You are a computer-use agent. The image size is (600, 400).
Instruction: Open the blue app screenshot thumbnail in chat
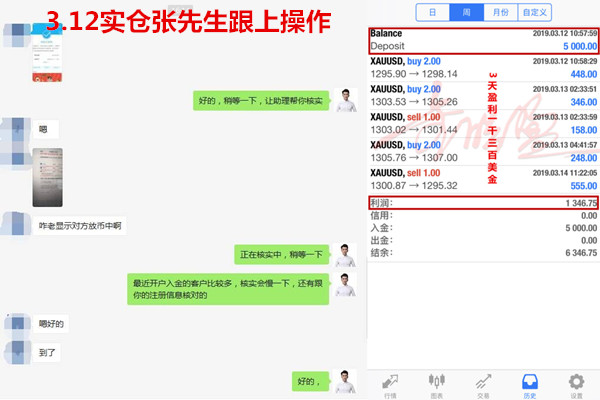click(47, 52)
